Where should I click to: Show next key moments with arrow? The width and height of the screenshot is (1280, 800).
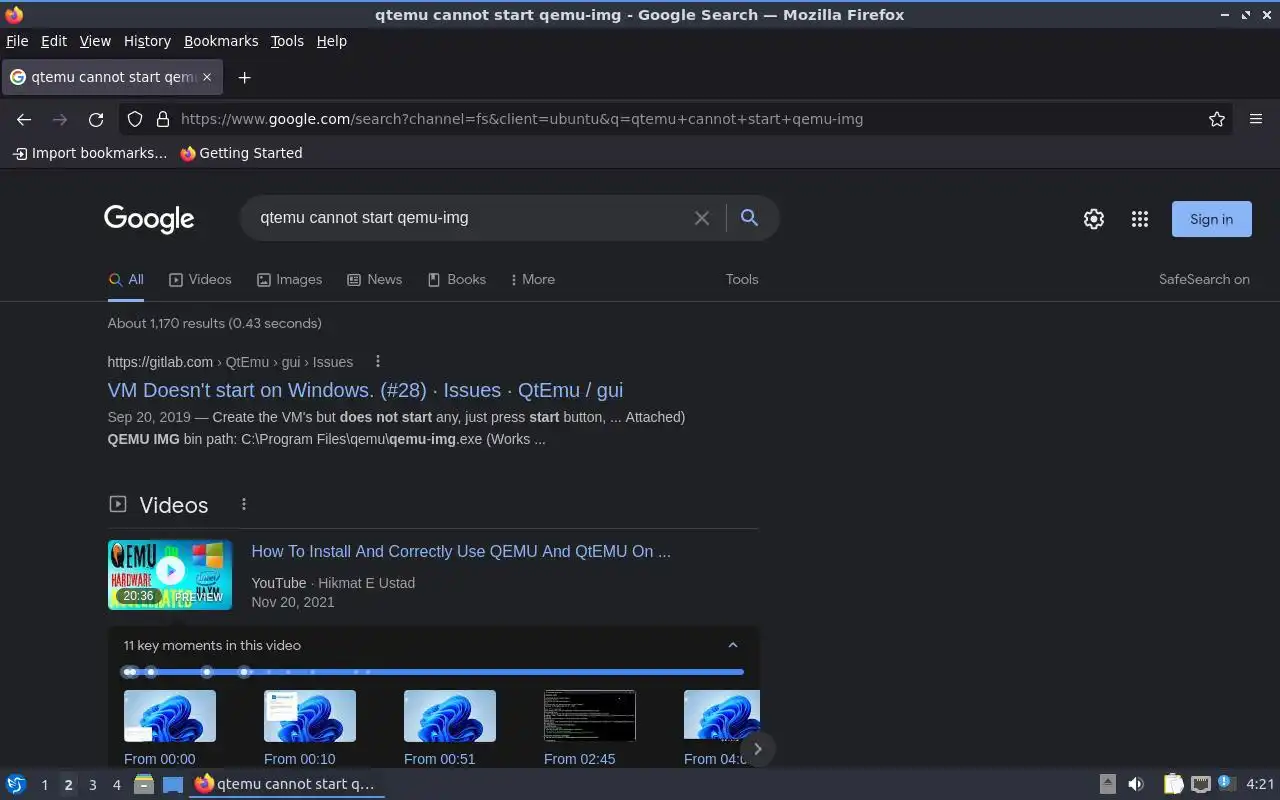tap(757, 748)
